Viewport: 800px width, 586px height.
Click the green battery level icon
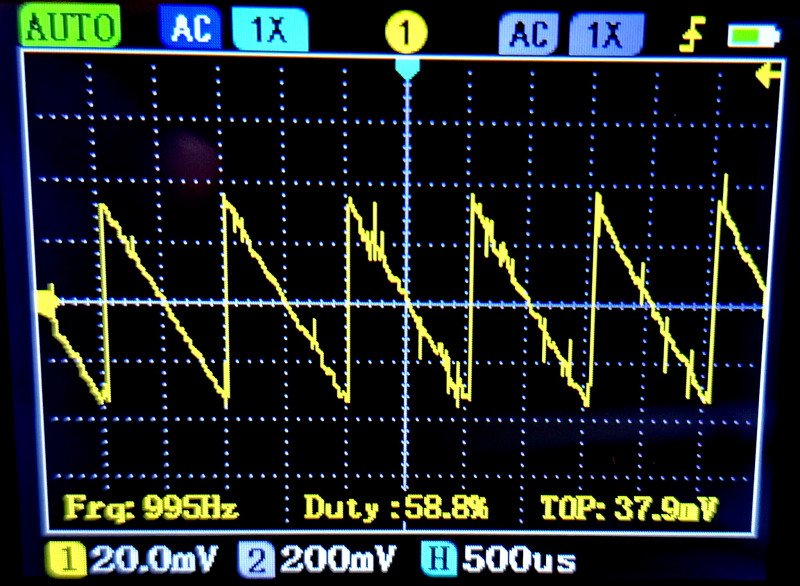click(754, 36)
